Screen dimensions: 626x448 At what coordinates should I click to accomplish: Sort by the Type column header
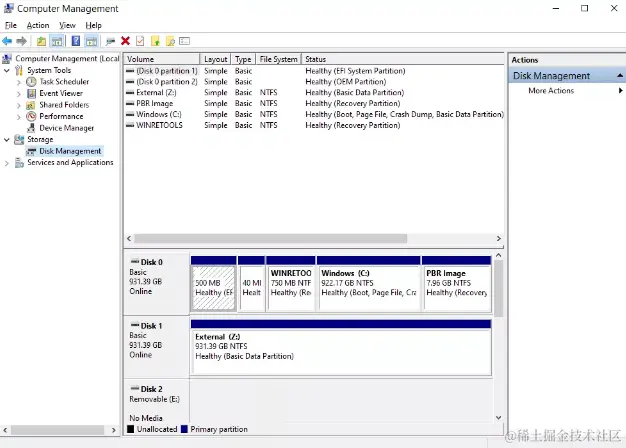pos(243,59)
